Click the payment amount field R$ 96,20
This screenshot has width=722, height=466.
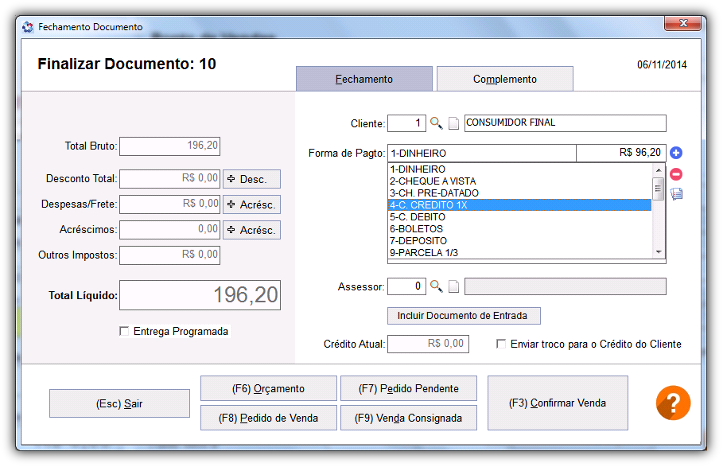tap(621, 153)
